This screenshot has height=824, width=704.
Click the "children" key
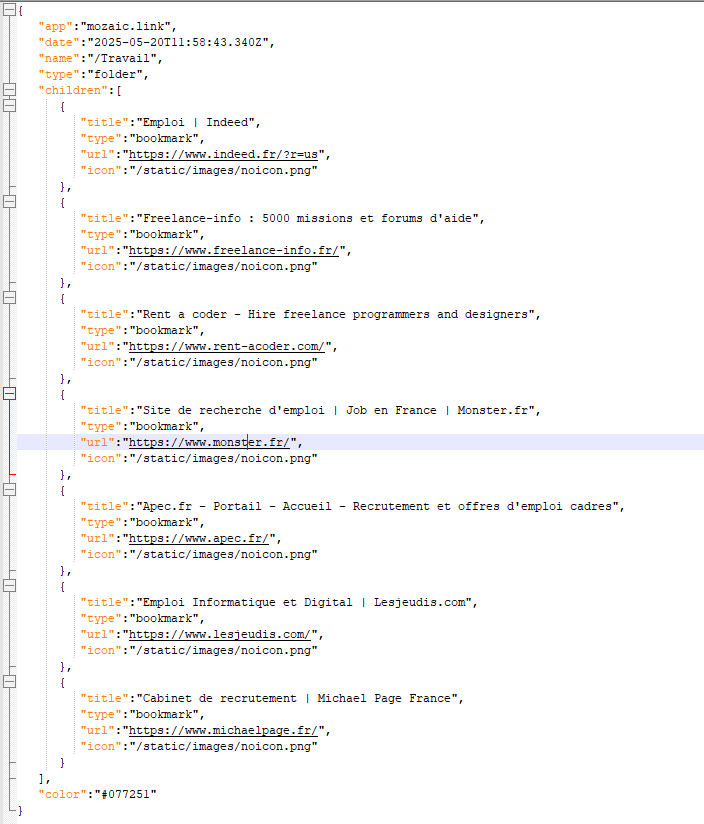73,90
